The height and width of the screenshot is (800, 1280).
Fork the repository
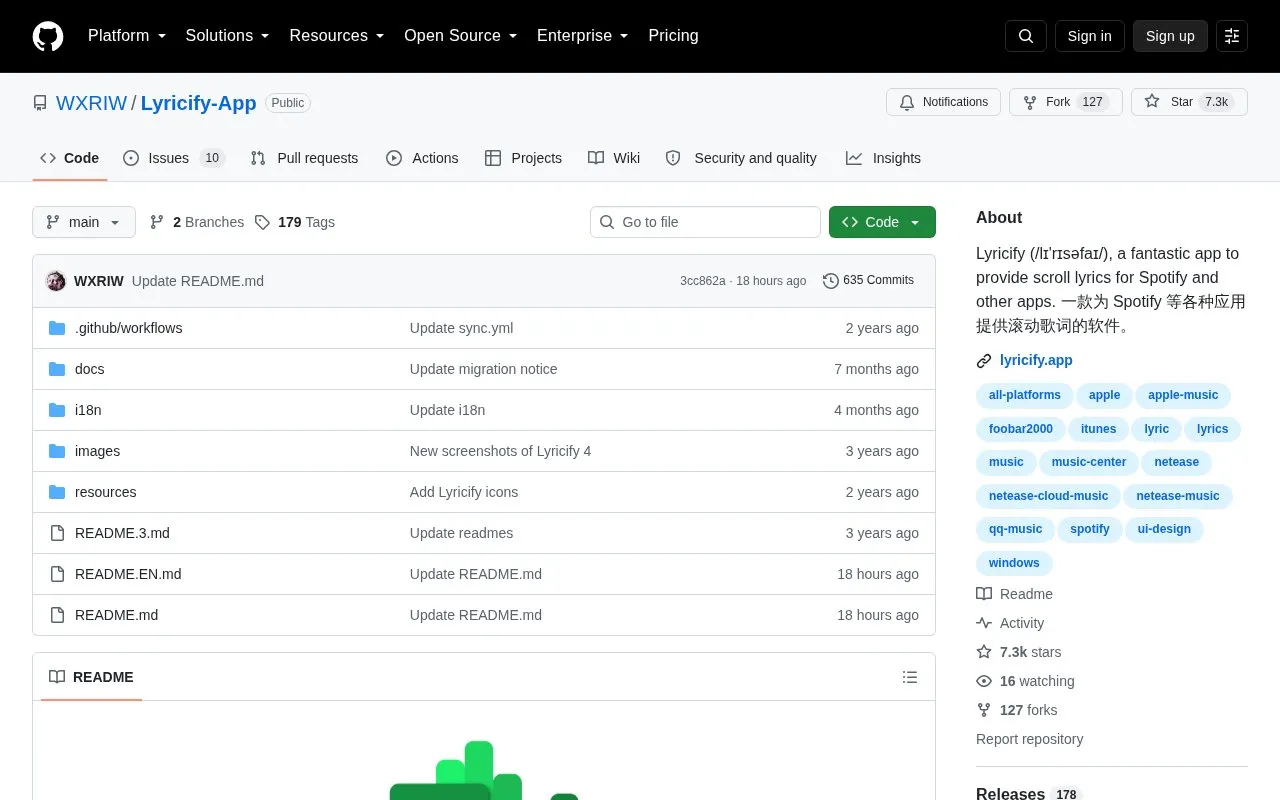click(1066, 102)
